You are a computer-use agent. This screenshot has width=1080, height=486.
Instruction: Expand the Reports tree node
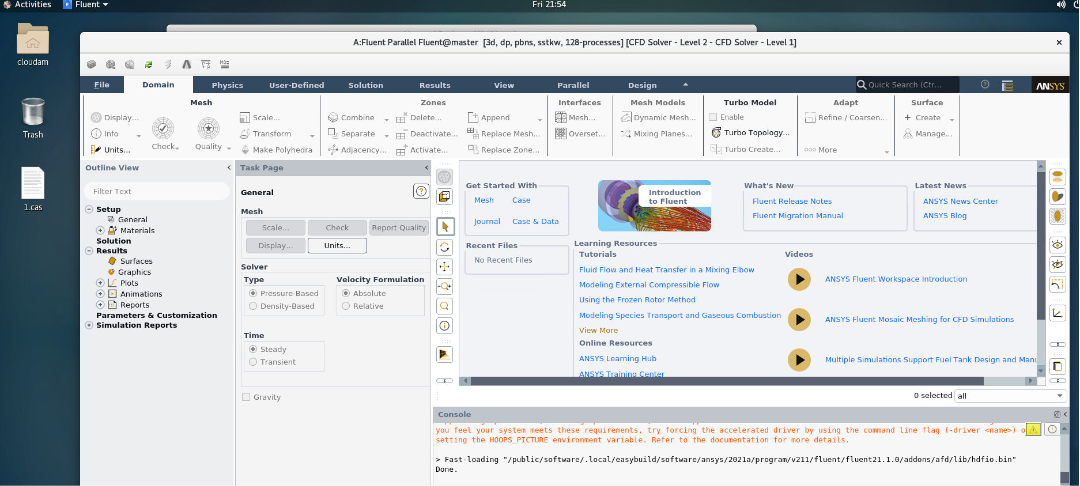[x=100, y=304]
